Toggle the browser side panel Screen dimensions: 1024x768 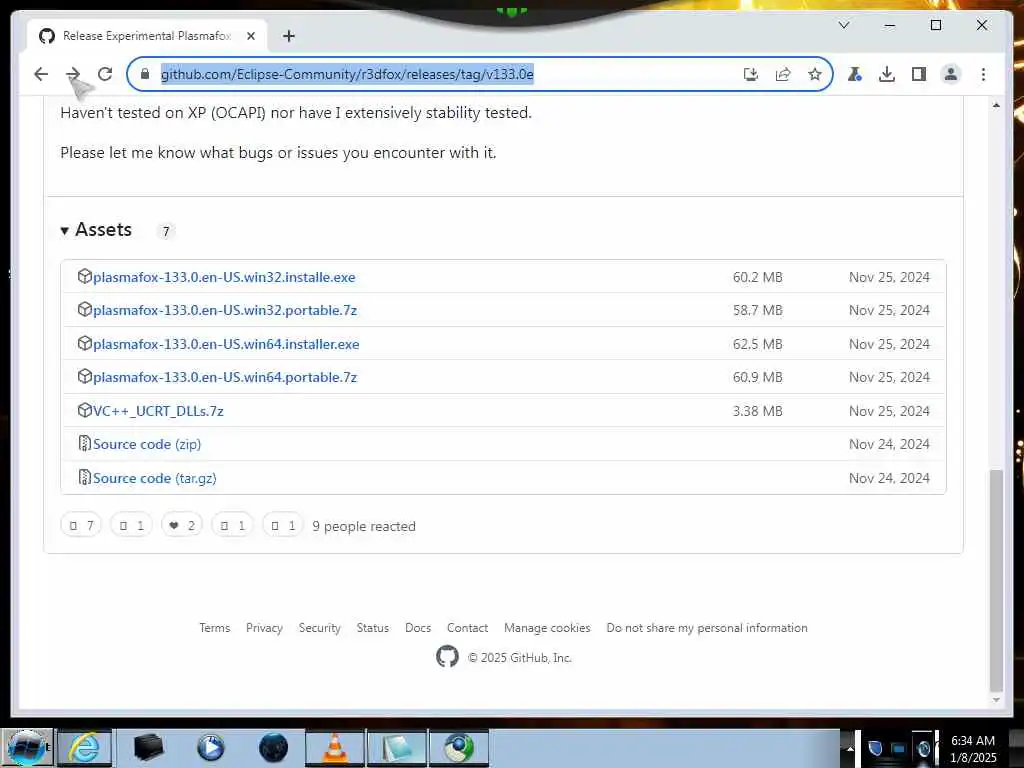[919, 74]
